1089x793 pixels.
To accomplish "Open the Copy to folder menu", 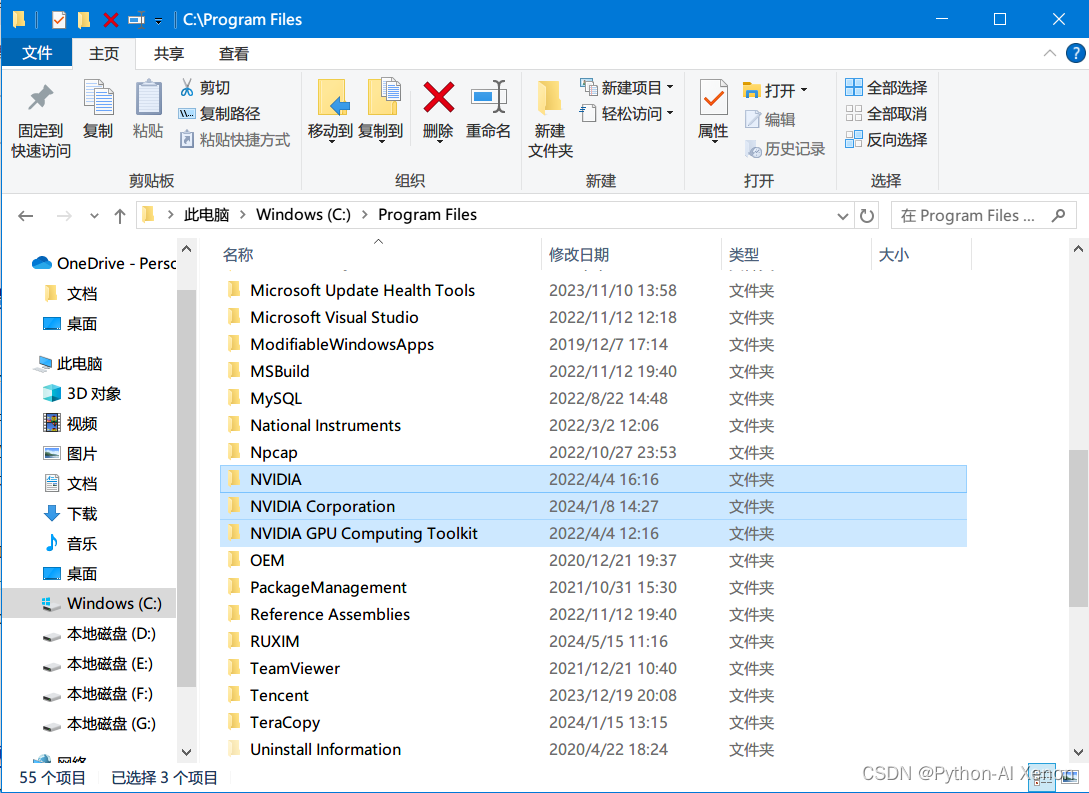I will pyautogui.click(x=381, y=111).
